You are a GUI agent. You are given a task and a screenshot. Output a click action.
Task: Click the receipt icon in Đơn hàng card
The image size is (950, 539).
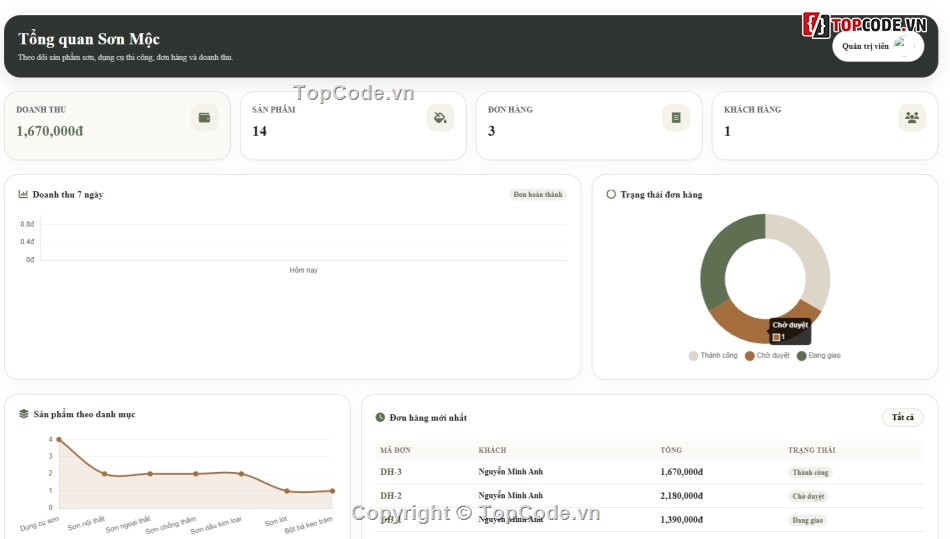click(676, 117)
